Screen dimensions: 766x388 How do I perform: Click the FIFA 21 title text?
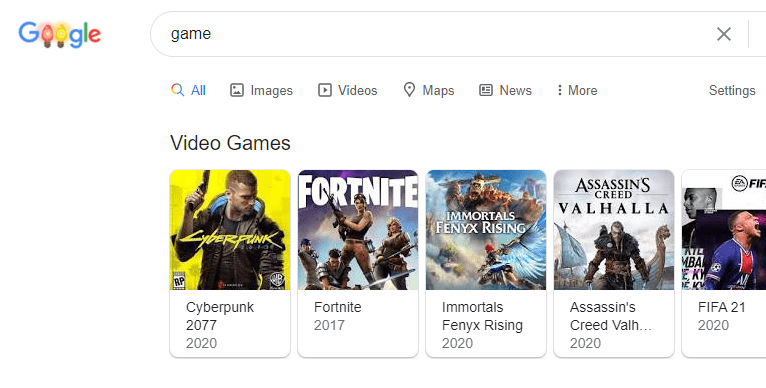[722, 307]
